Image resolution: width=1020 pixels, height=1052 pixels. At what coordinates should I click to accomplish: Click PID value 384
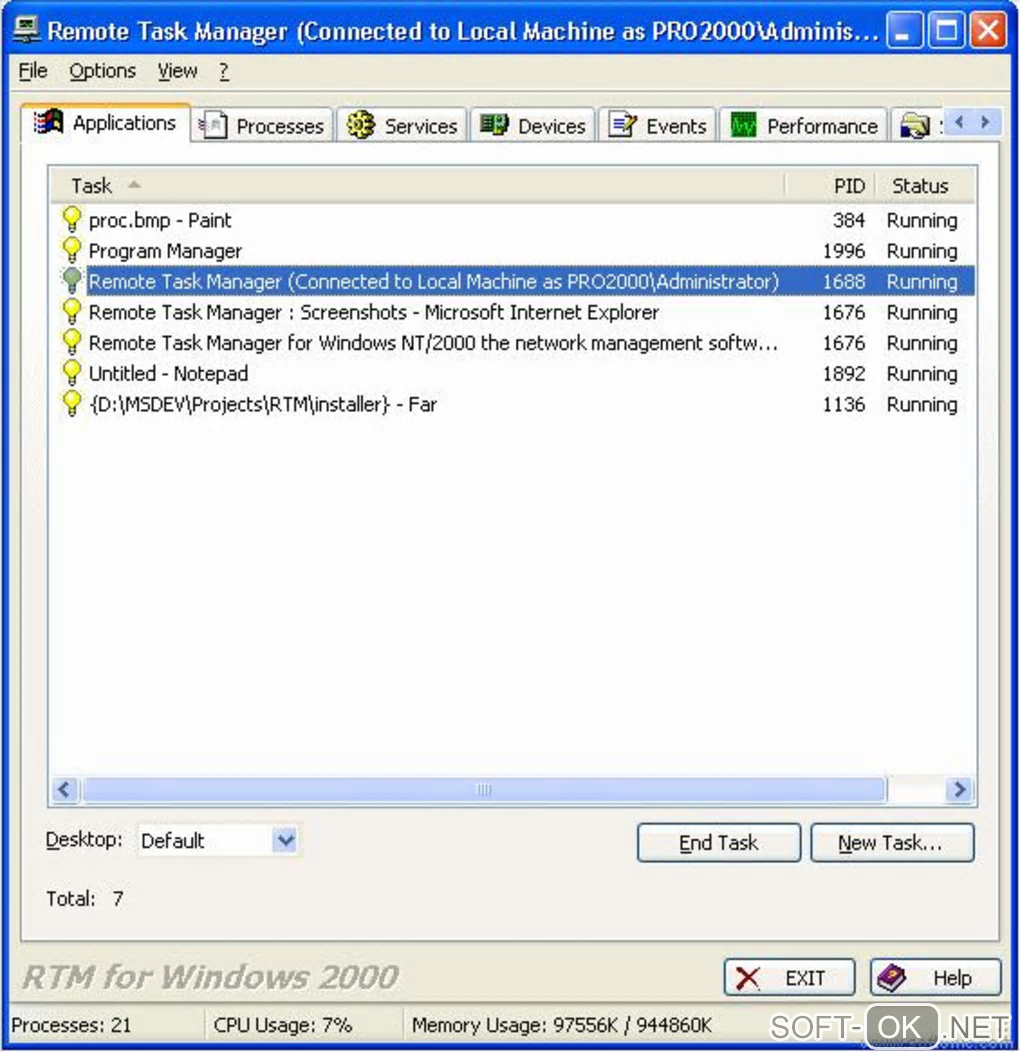[848, 220]
